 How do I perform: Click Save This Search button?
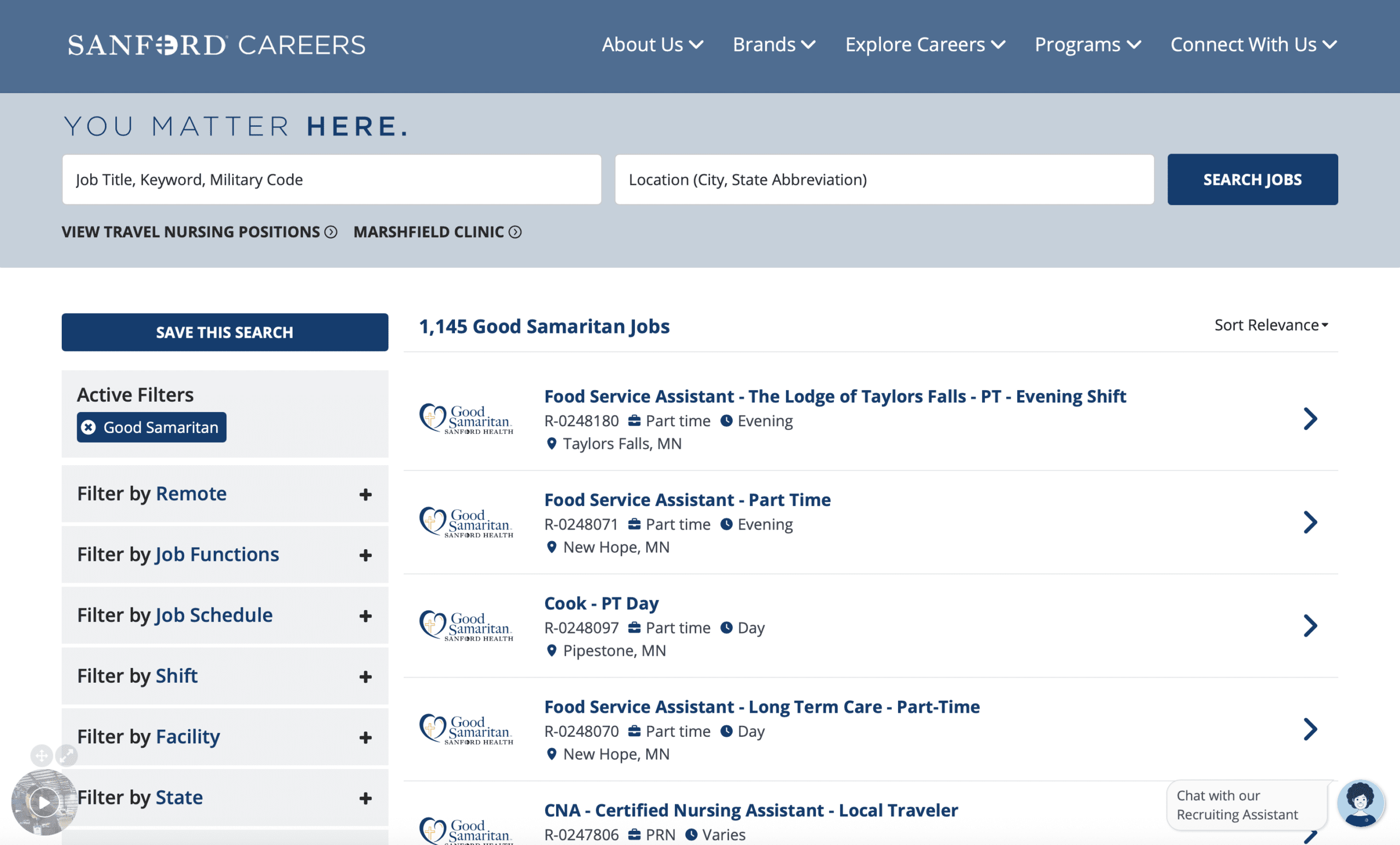[224, 332]
